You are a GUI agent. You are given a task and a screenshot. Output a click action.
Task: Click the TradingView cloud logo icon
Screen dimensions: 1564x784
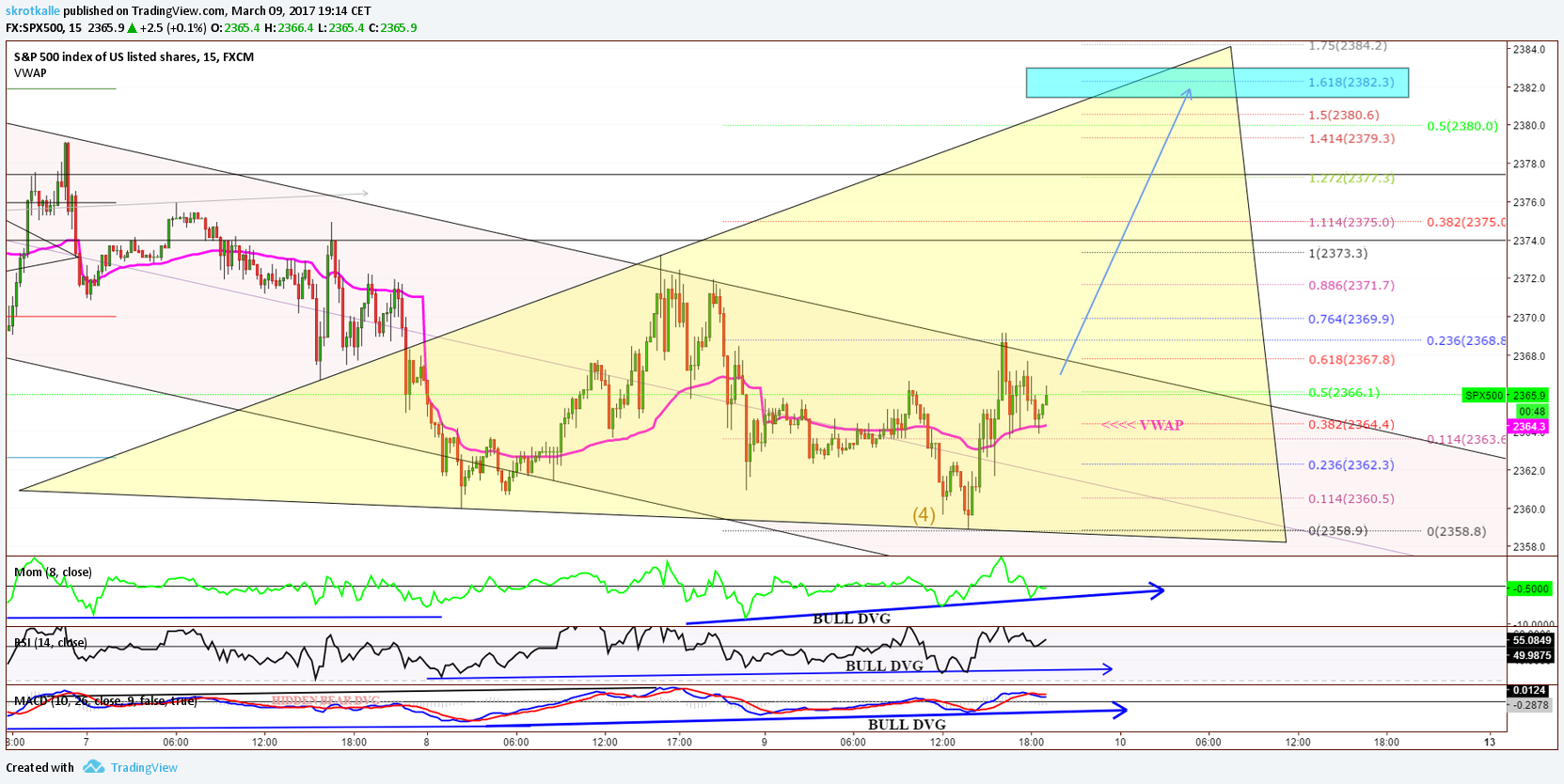click(x=93, y=767)
